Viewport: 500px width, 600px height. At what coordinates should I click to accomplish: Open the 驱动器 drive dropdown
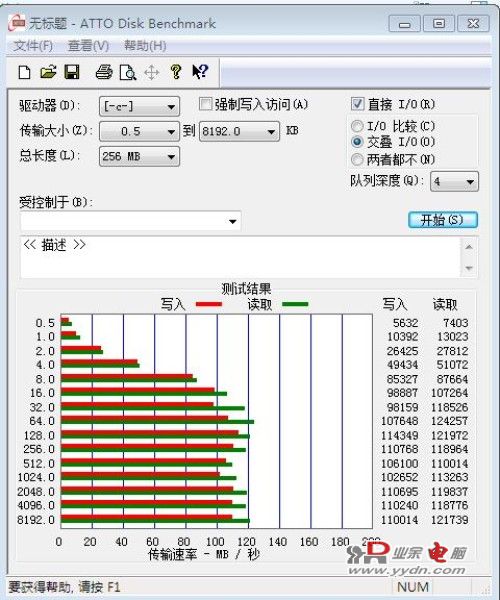(139, 106)
